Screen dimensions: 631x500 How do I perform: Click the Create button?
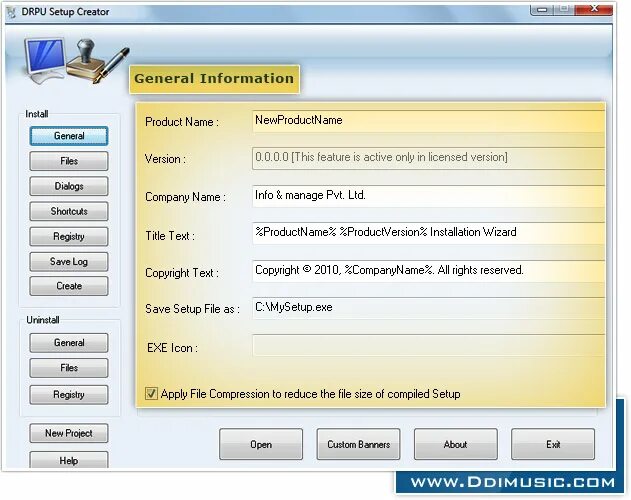[69, 286]
